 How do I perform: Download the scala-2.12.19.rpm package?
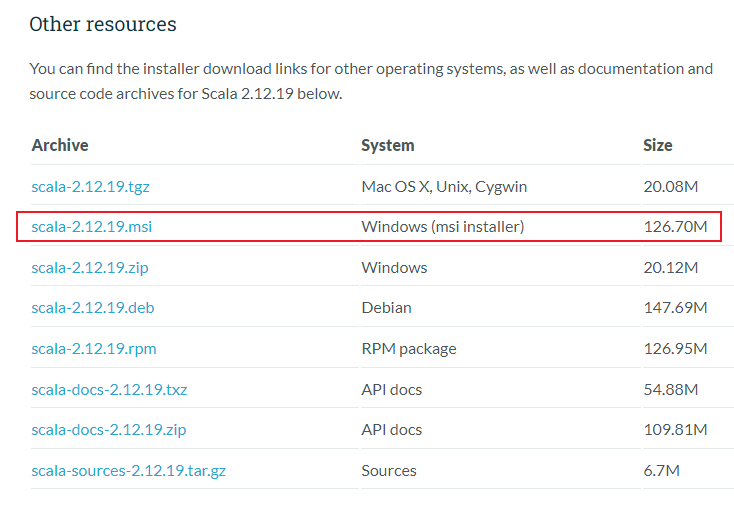tap(94, 349)
